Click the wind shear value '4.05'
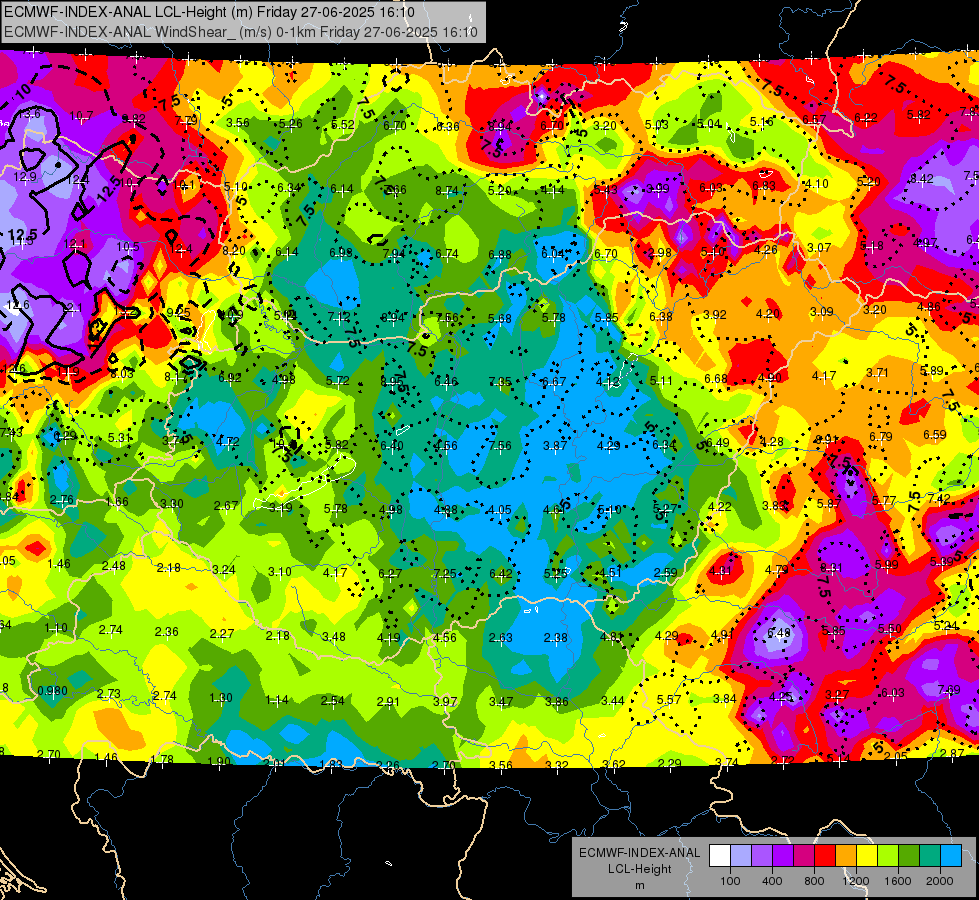979x900 pixels. point(500,510)
